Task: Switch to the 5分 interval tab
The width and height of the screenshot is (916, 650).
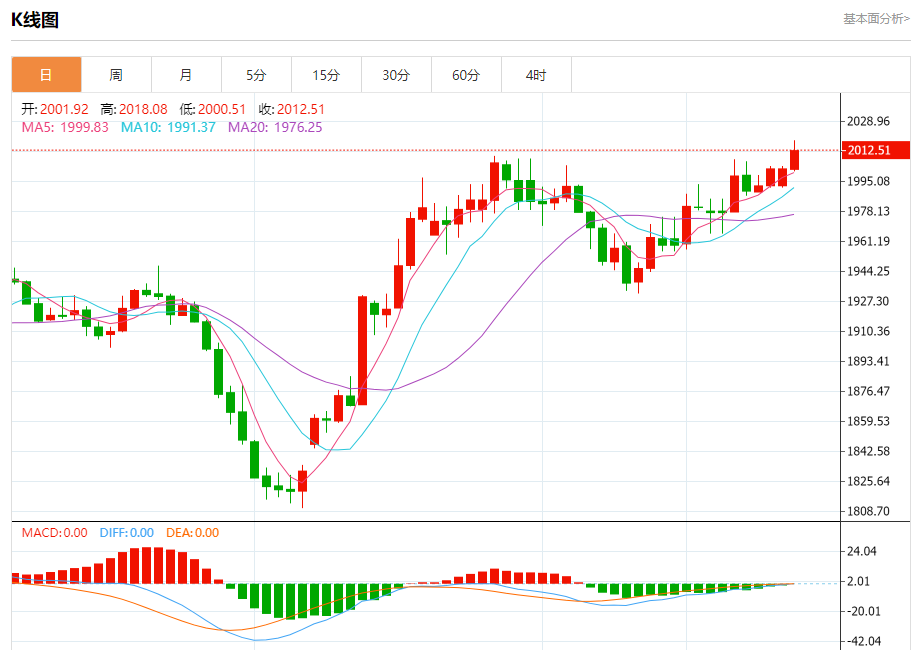Action: pyautogui.click(x=256, y=75)
